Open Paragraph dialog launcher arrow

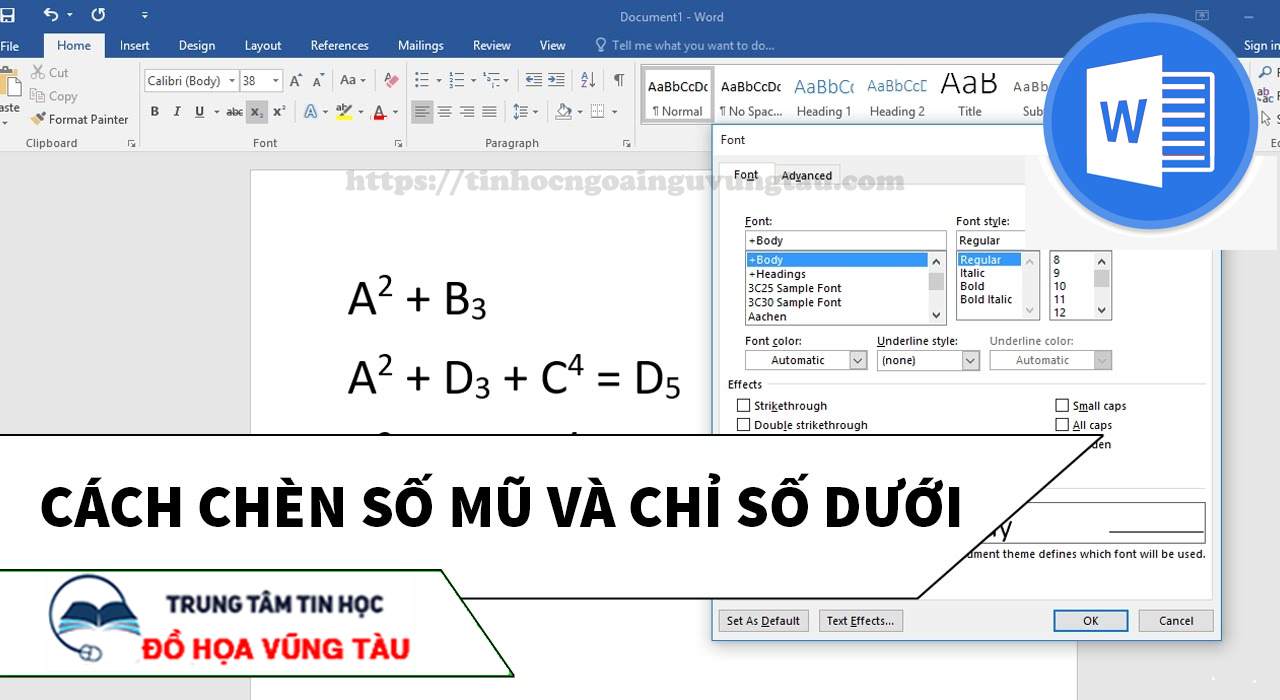(x=627, y=144)
